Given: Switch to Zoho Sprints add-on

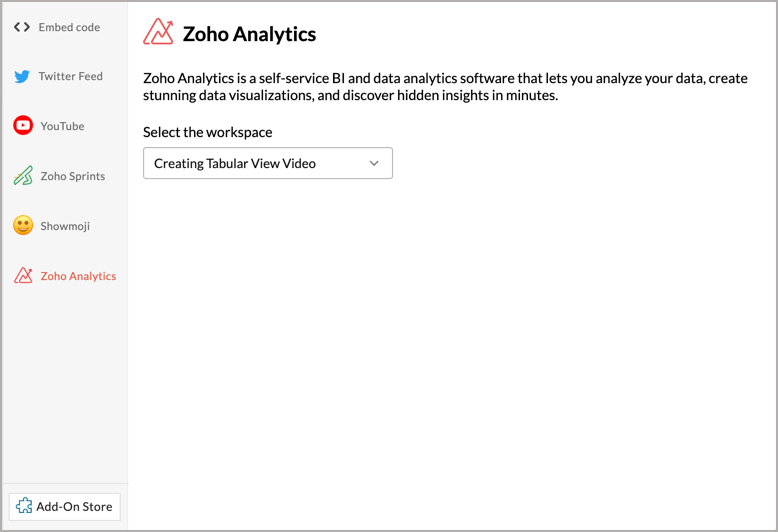Looking at the screenshot, I should (x=60, y=176).
